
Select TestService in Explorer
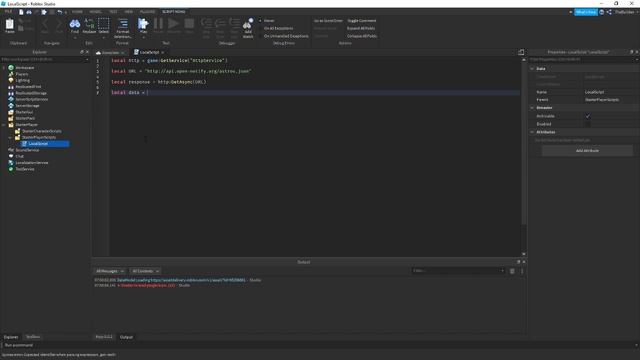pyautogui.click(x=24, y=169)
